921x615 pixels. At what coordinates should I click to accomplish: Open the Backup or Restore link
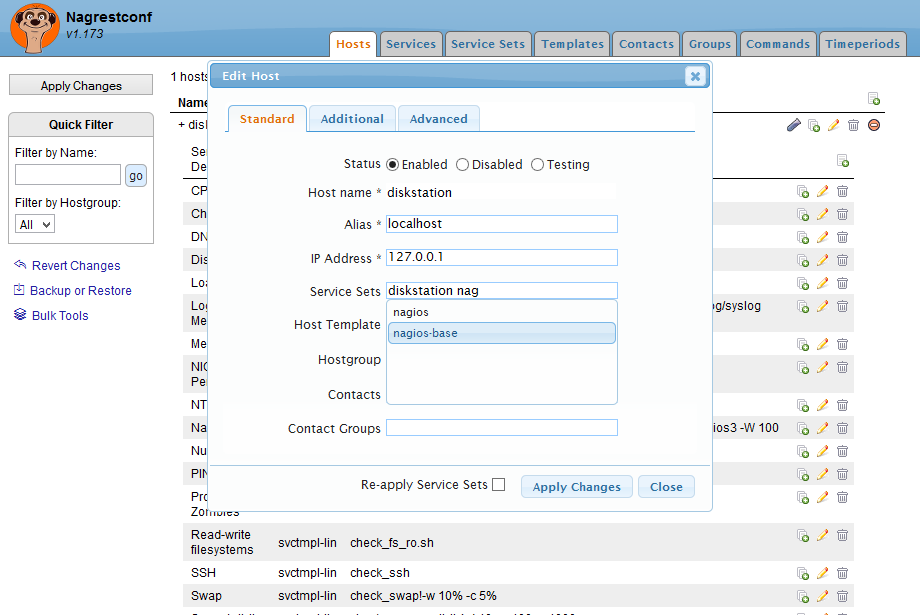[x=80, y=291]
